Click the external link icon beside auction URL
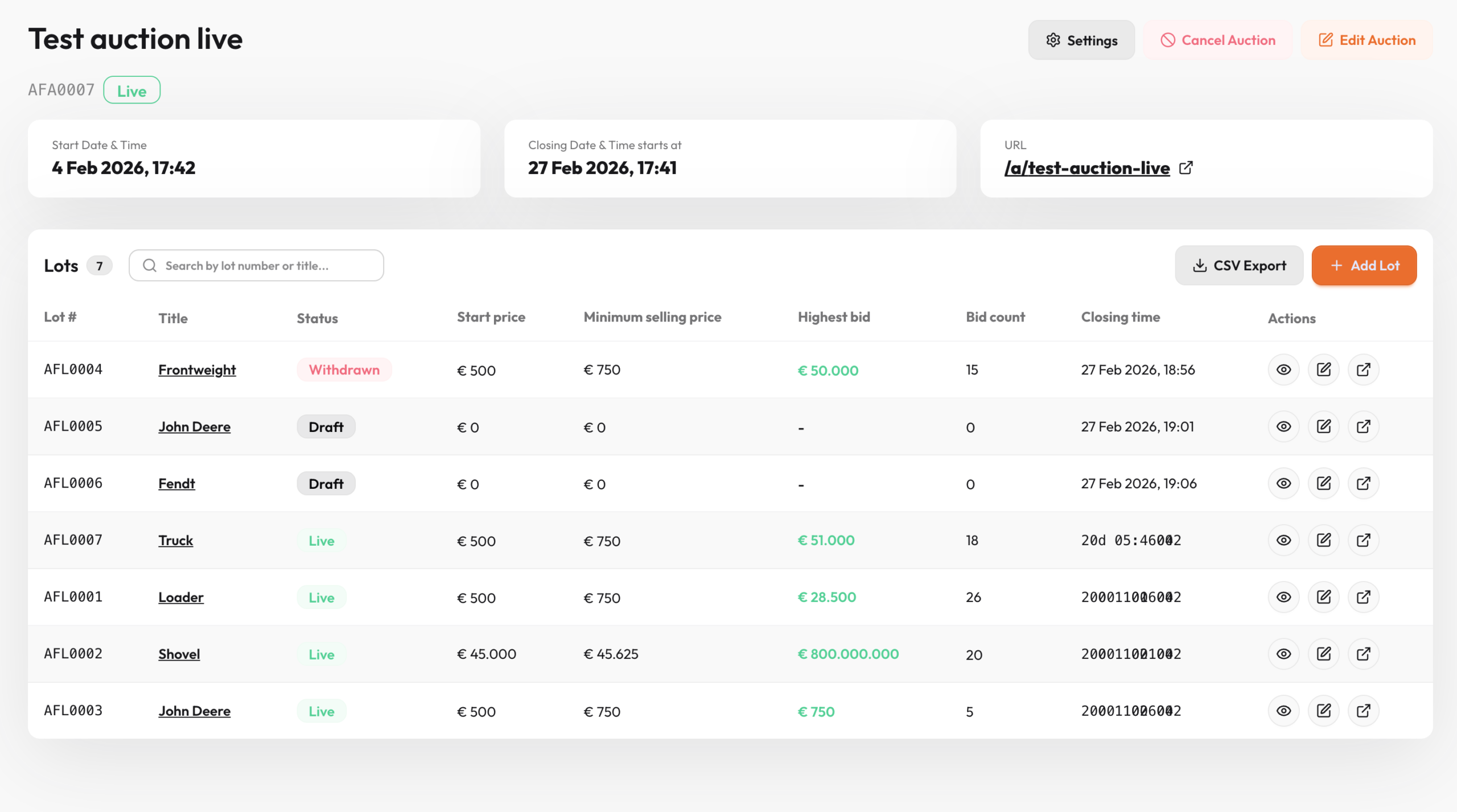 pos(1186,168)
